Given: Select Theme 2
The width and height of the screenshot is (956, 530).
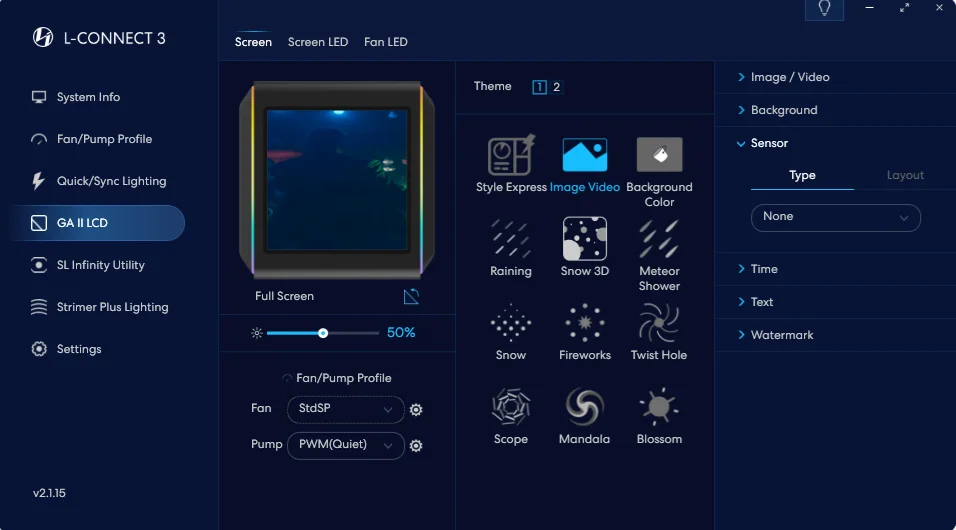Looking at the screenshot, I should (x=556, y=87).
